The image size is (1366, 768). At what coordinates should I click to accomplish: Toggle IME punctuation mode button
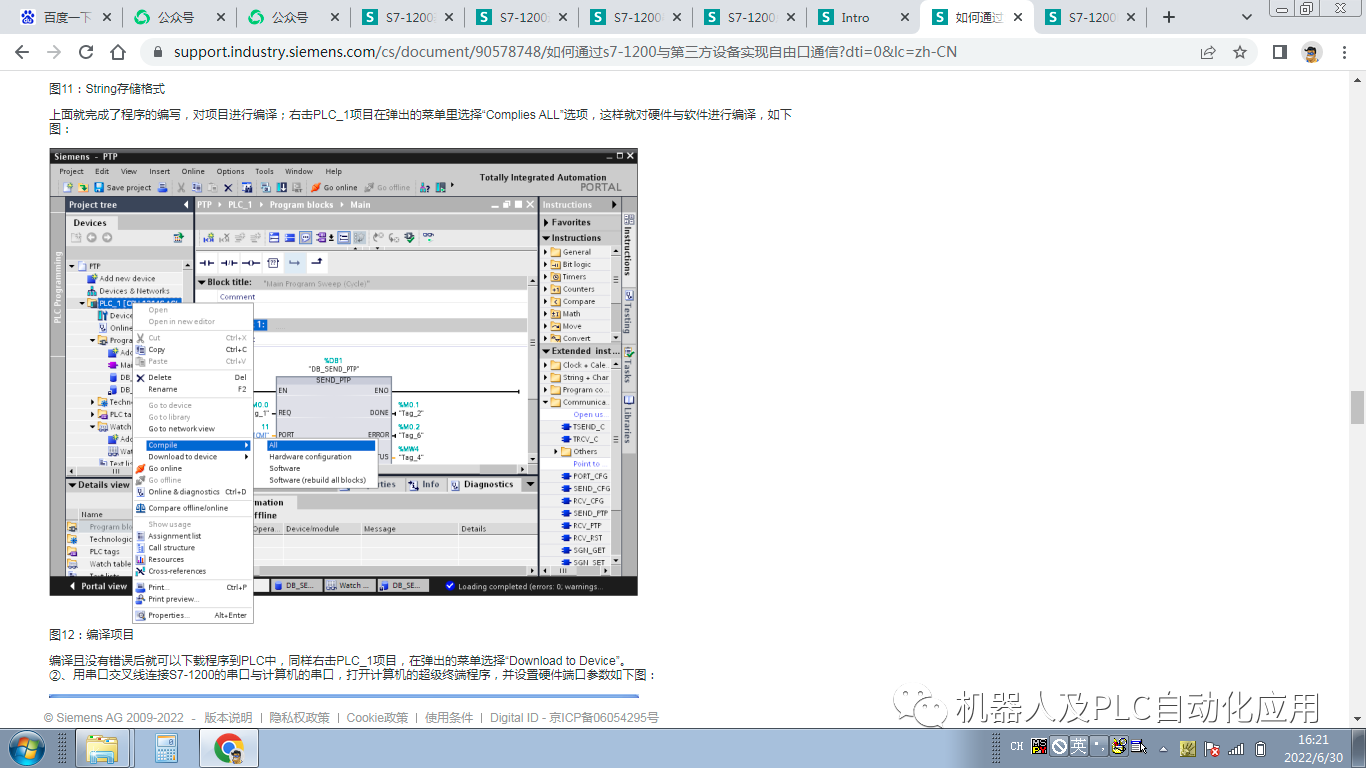click(x=1099, y=746)
